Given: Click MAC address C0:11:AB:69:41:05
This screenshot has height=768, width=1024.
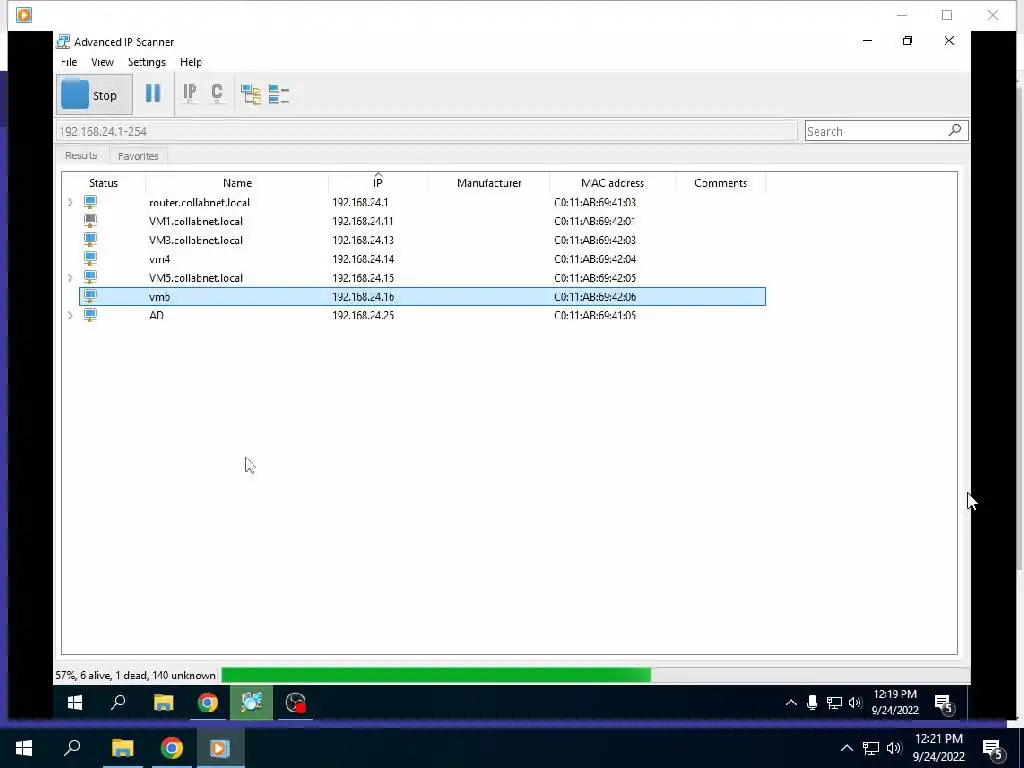Looking at the screenshot, I should point(595,315).
